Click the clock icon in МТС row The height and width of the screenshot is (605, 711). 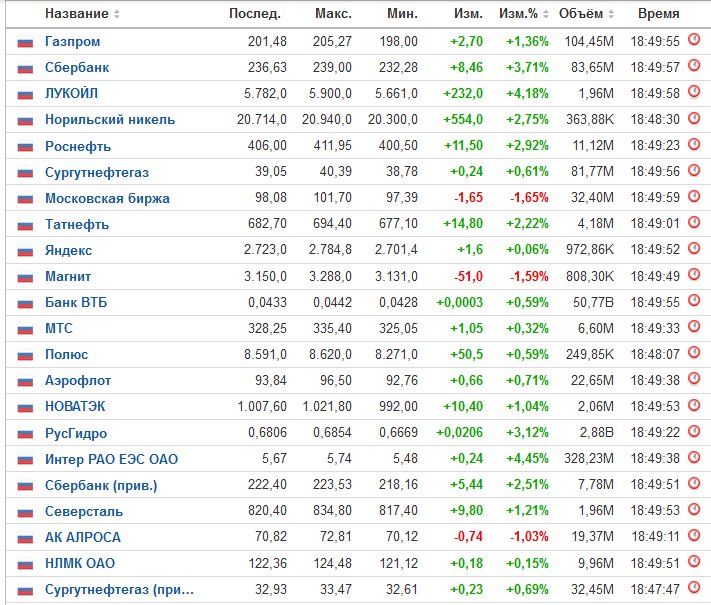point(694,327)
